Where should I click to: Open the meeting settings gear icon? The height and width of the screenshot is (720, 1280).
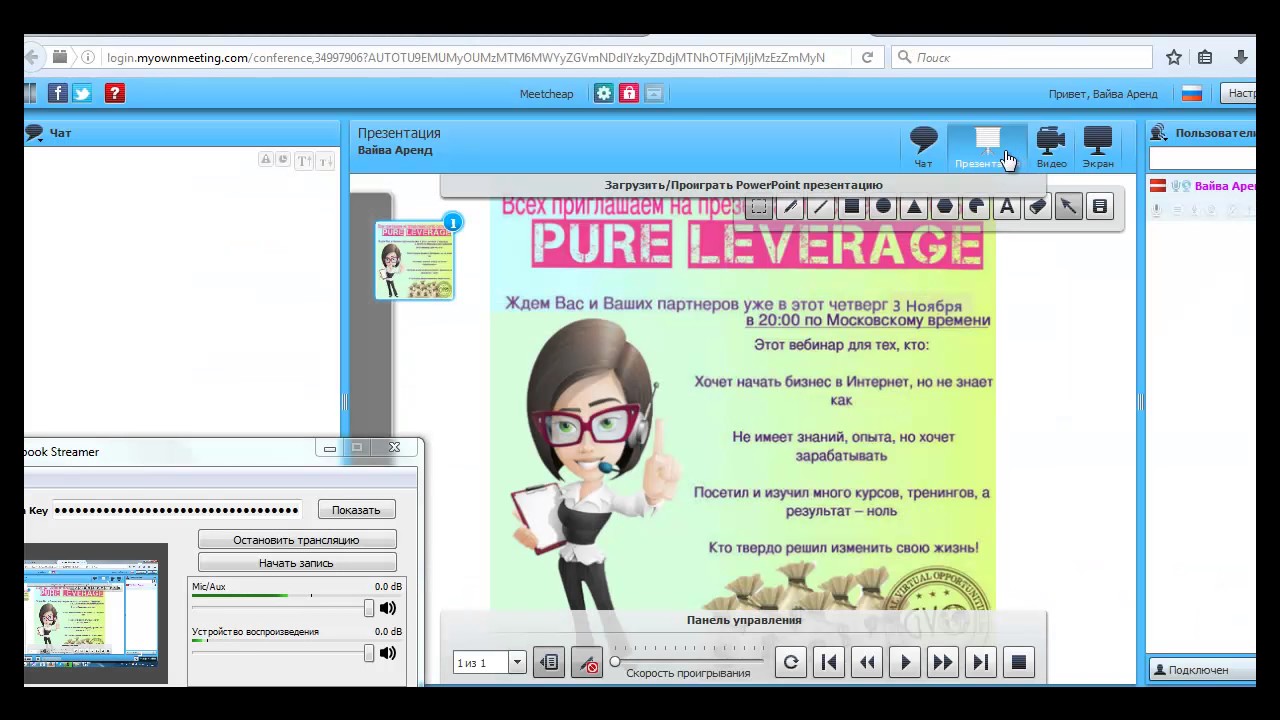click(603, 93)
